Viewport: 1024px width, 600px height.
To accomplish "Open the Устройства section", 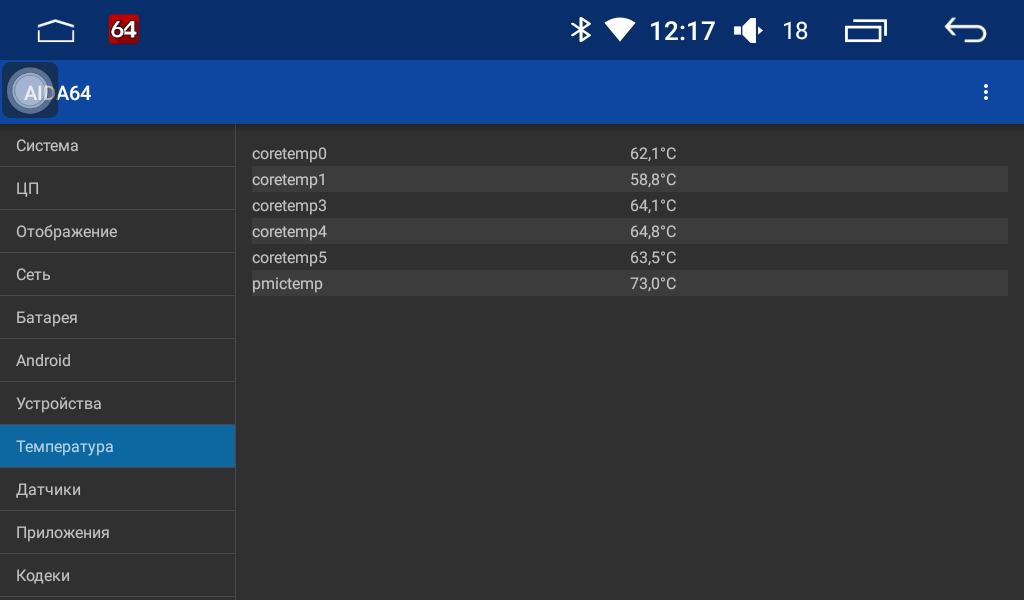I will 117,404.
